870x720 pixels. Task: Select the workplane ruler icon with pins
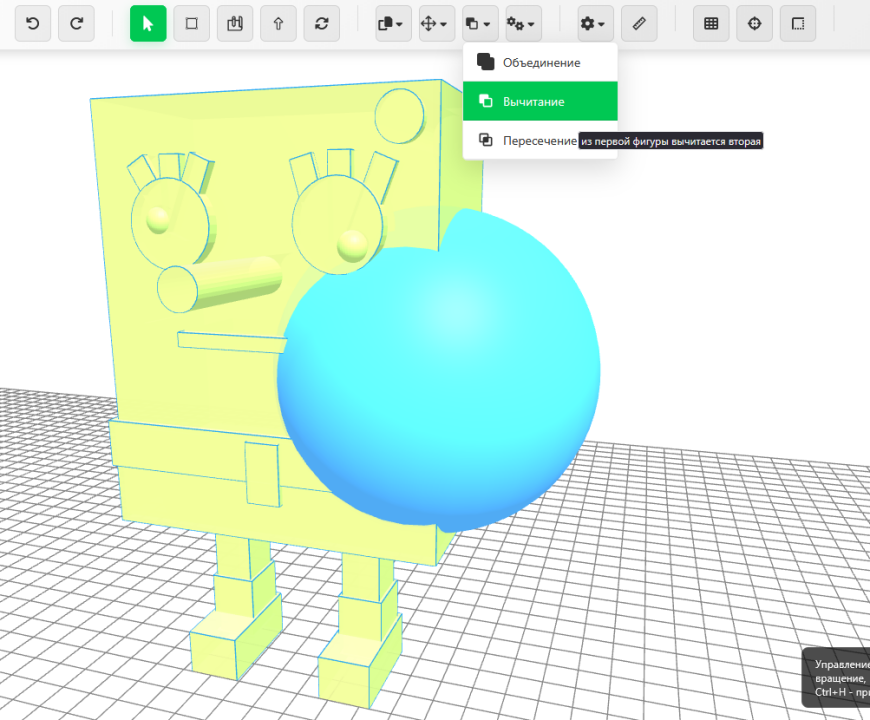(234, 23)
